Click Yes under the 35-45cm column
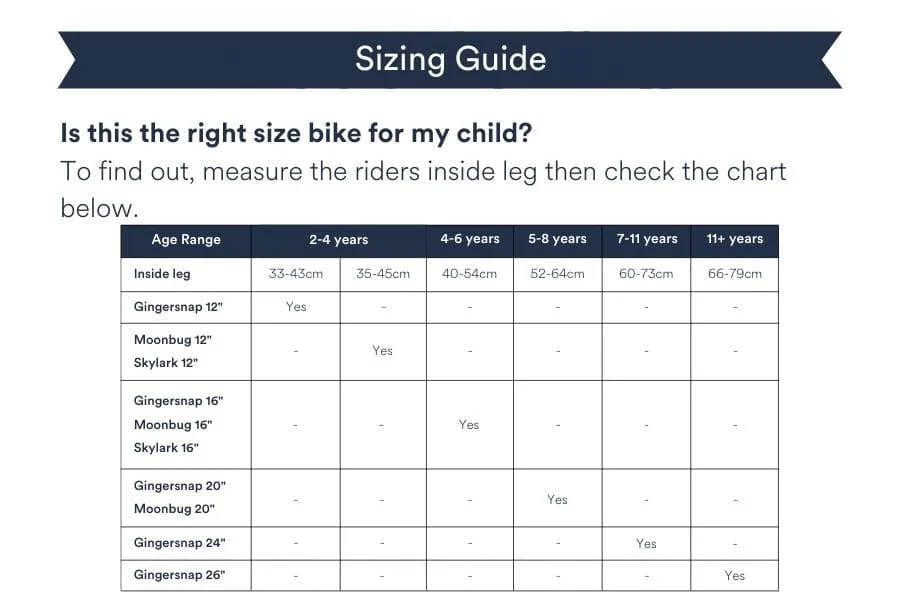 pos(382,351)
